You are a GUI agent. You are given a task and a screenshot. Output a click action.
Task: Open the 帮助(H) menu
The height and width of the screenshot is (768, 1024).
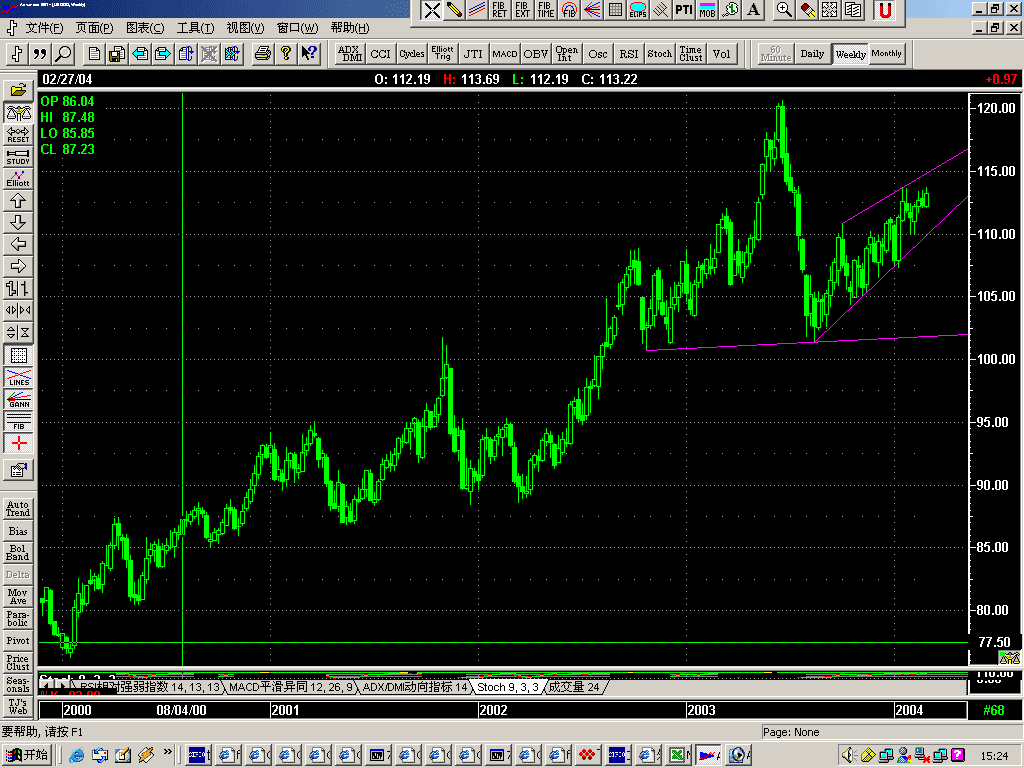349,28
